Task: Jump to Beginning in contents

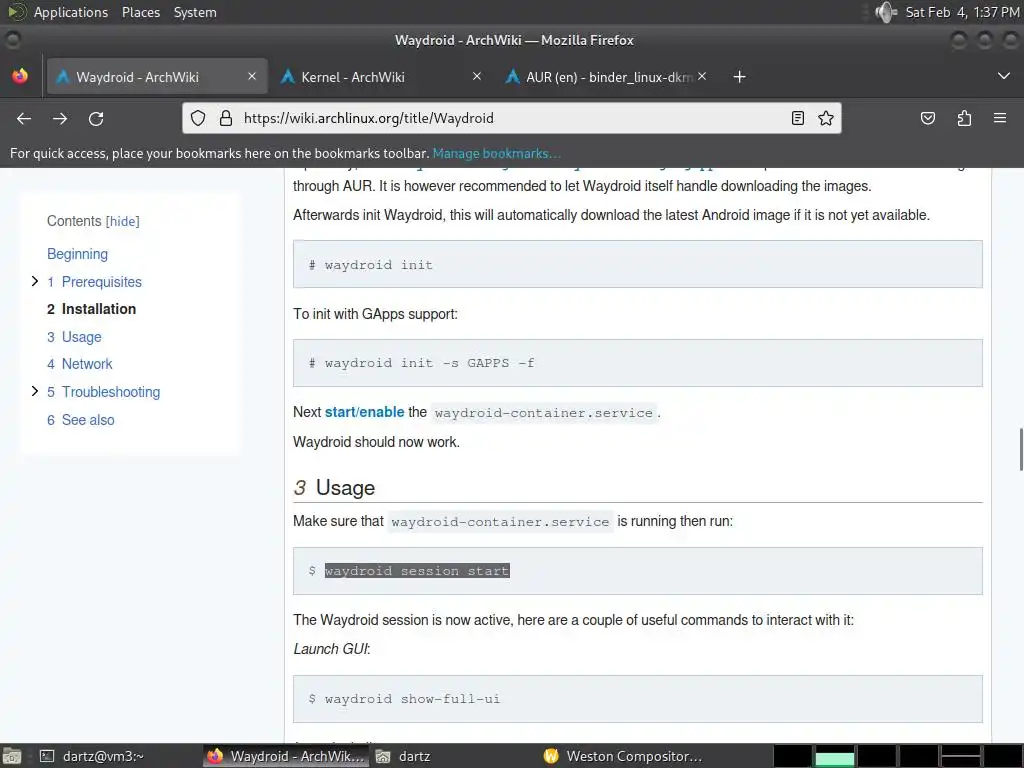Action: (77, 254)
